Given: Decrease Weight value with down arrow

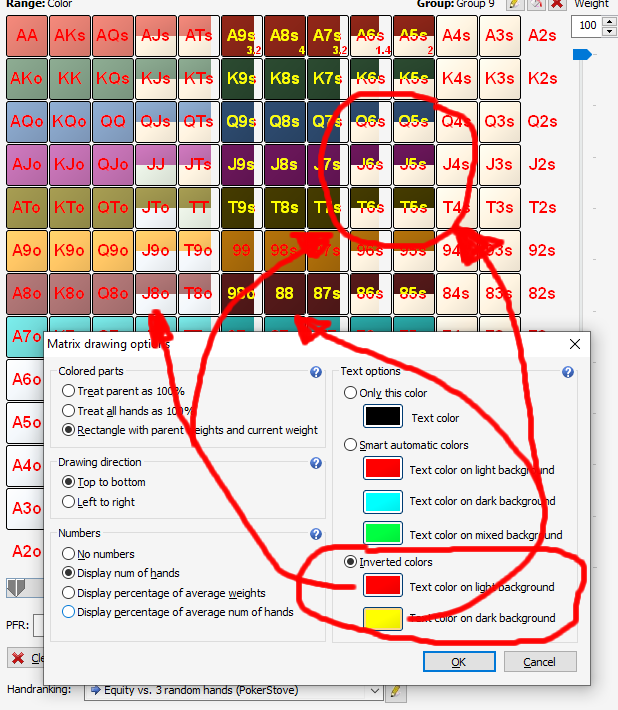Looking at the screenshot, I should click(x=609, y=31).
